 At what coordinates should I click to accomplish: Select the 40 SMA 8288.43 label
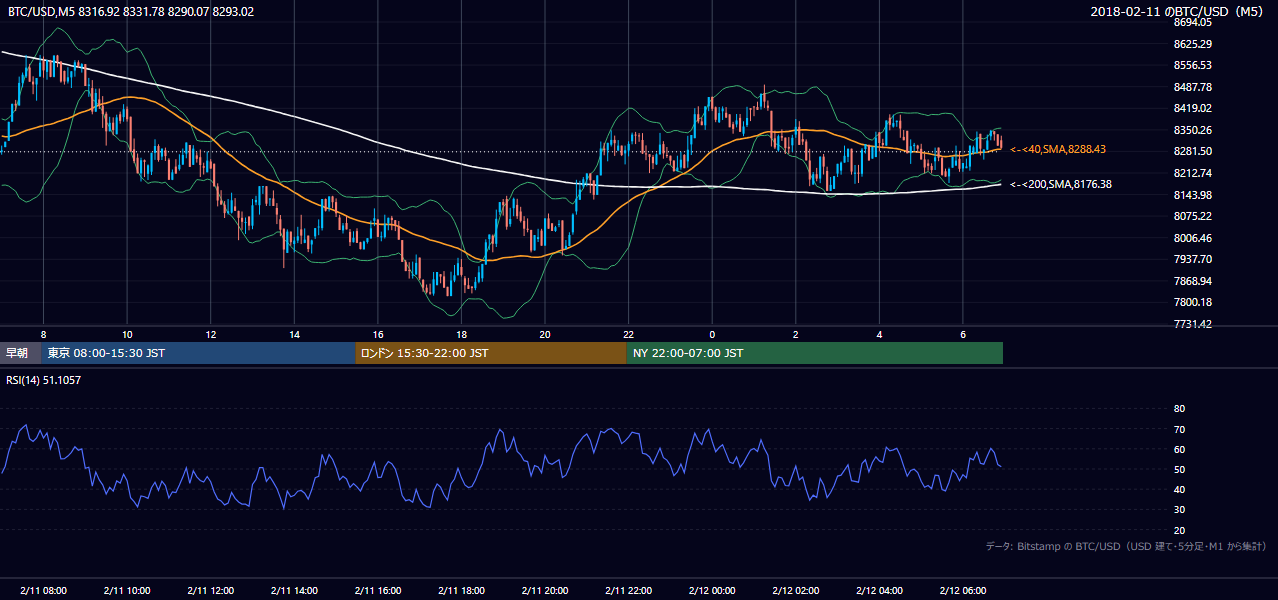[1058, 149]
